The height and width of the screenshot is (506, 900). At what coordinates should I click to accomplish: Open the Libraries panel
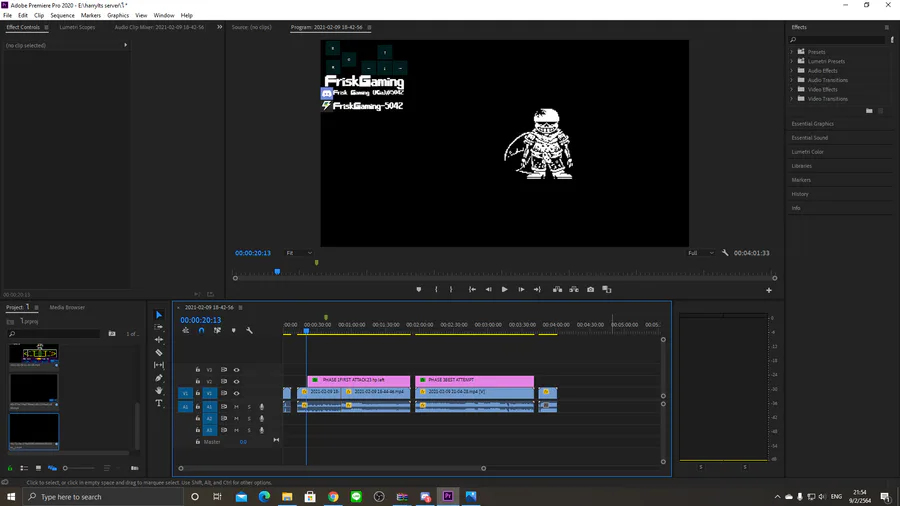click(x=801, y=166)
